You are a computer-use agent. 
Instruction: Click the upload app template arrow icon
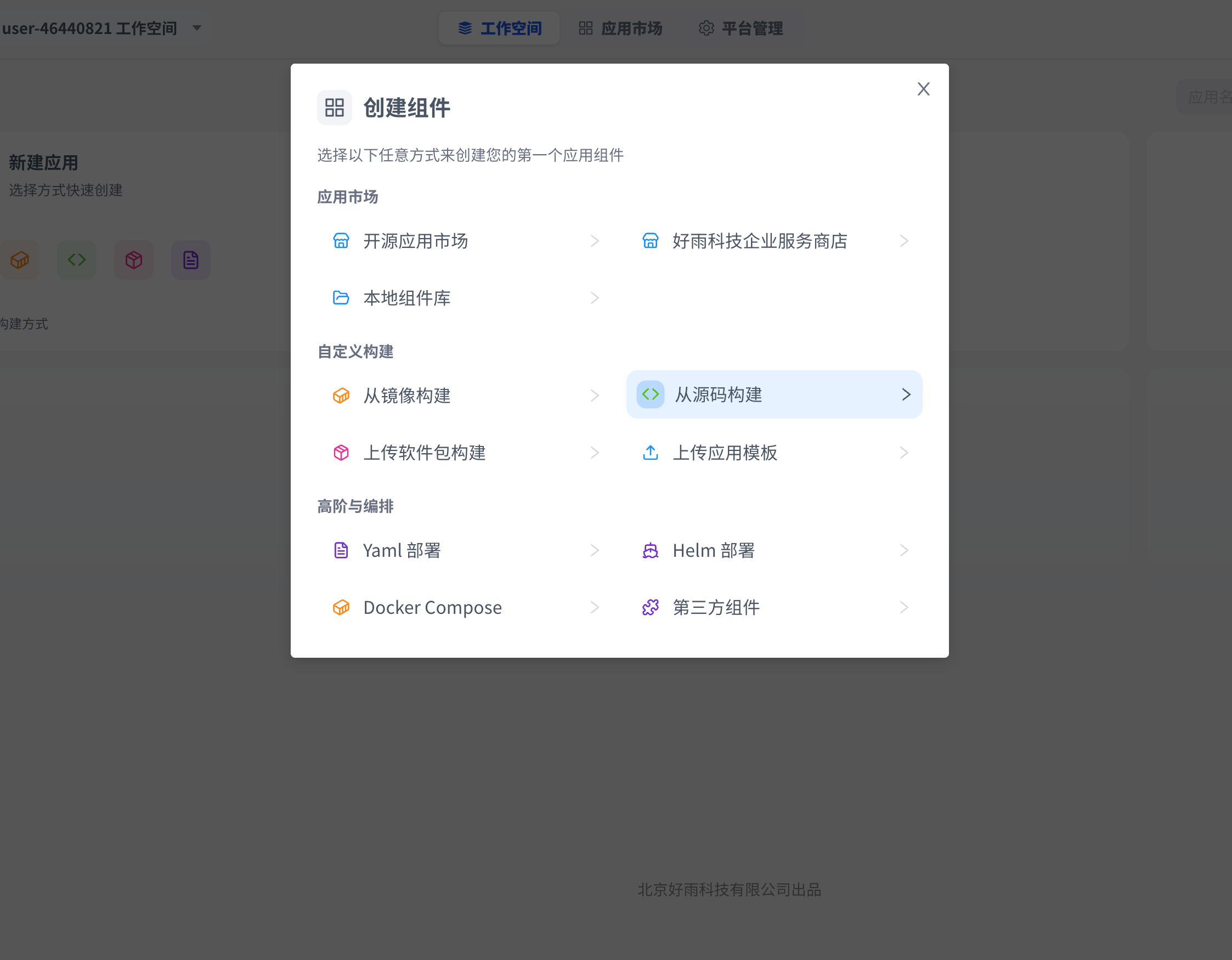click(x=651, y=453)
